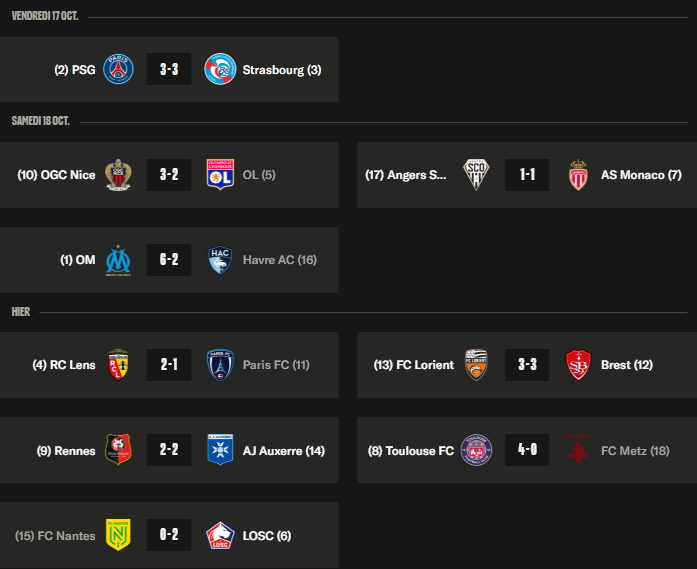Click the FC Nantes yellow logo
Viewport: 697px width, 569px height.
tap(119, 536)
